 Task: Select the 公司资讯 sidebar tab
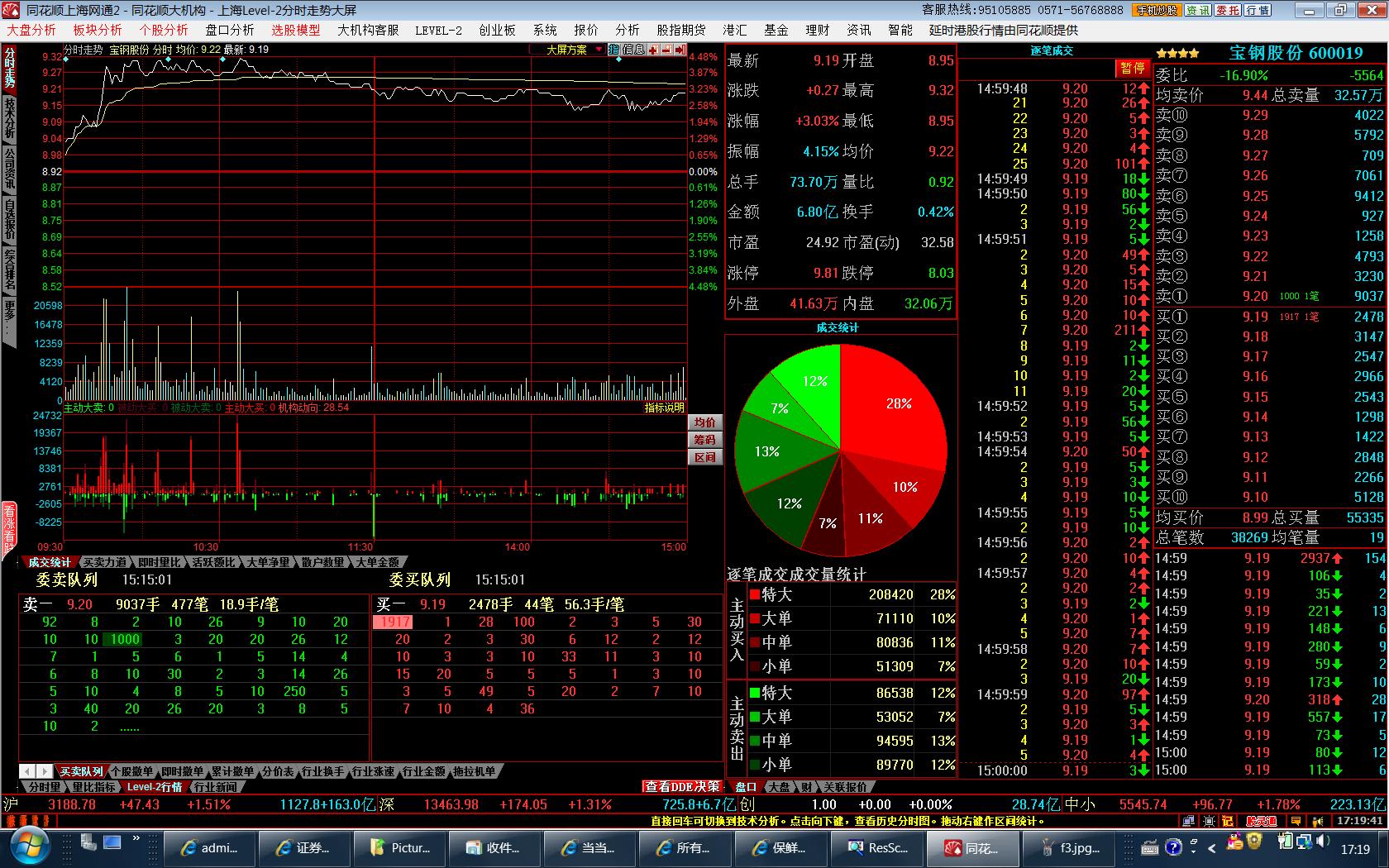(x=9, y=169)
